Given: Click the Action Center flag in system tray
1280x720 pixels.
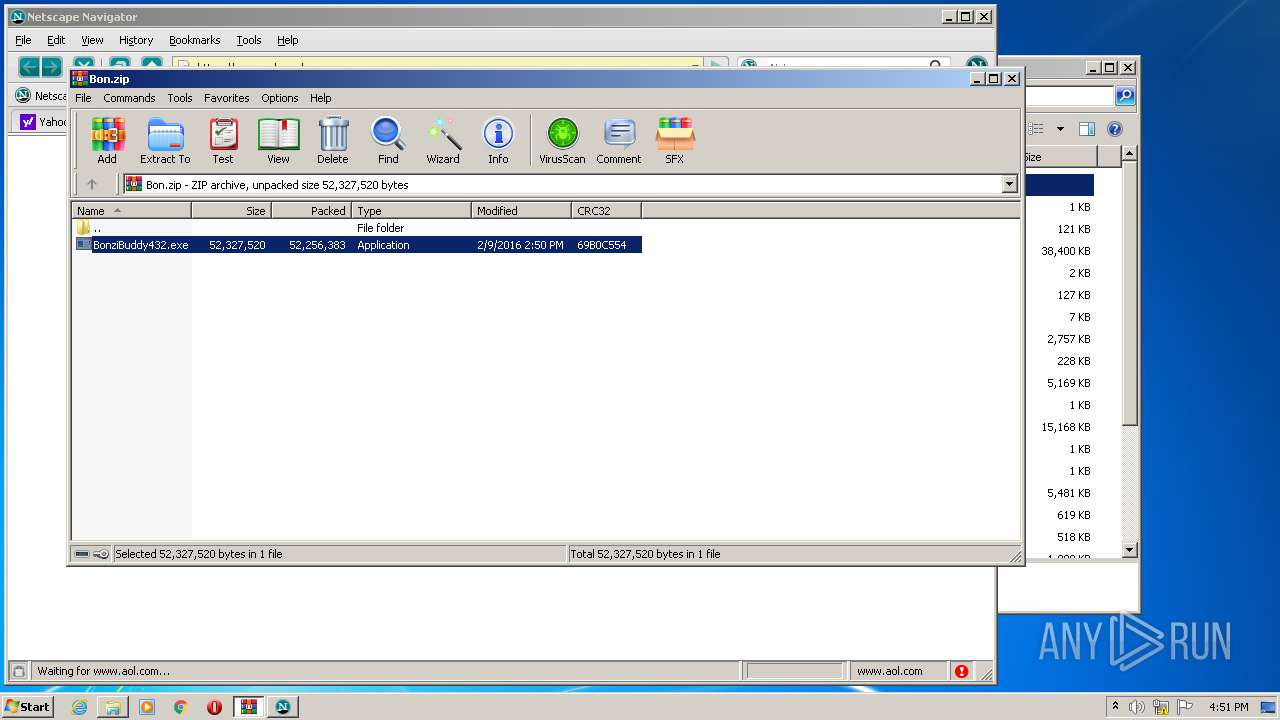Looking at the screenshot, I should (1185, 707).
